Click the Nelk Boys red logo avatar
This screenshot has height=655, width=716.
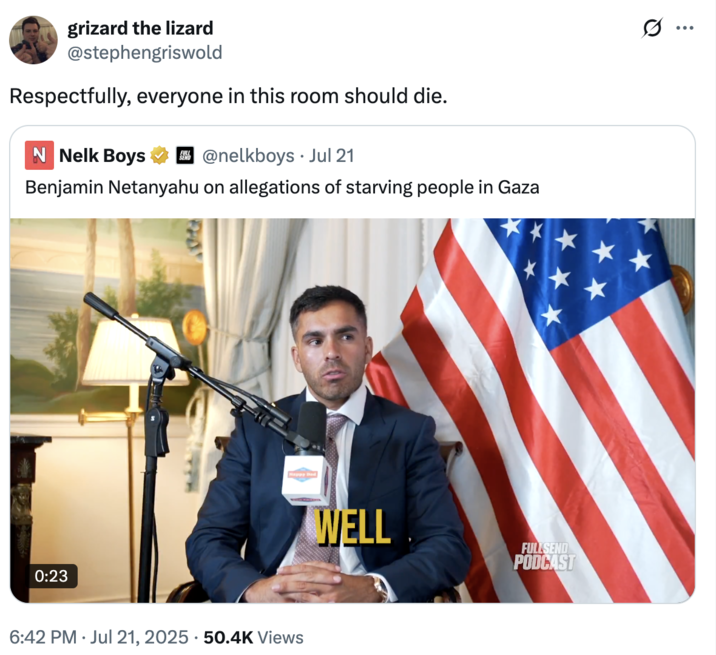pos(38,155)
